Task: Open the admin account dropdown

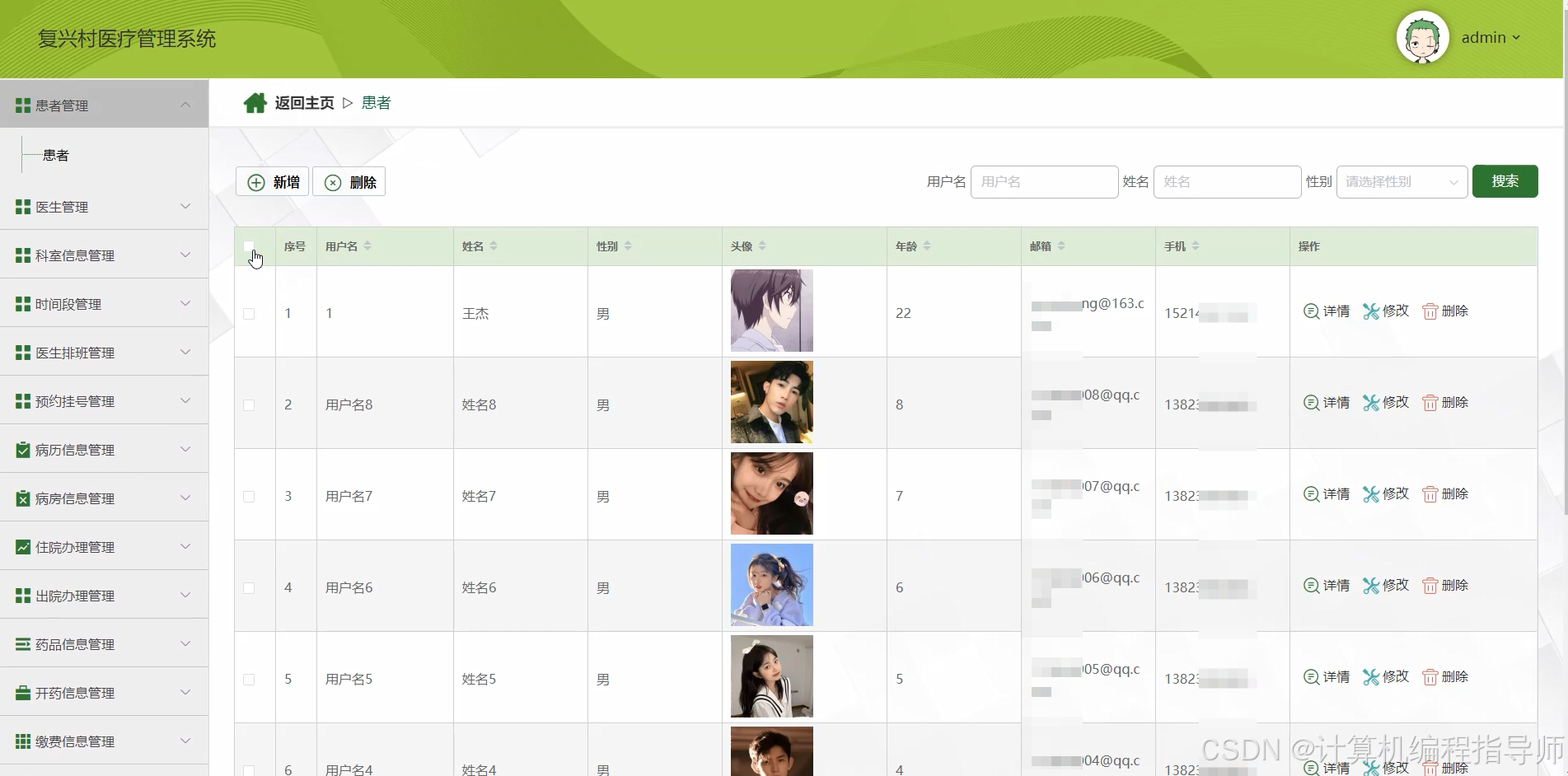Action: (x=1491, y=38)
